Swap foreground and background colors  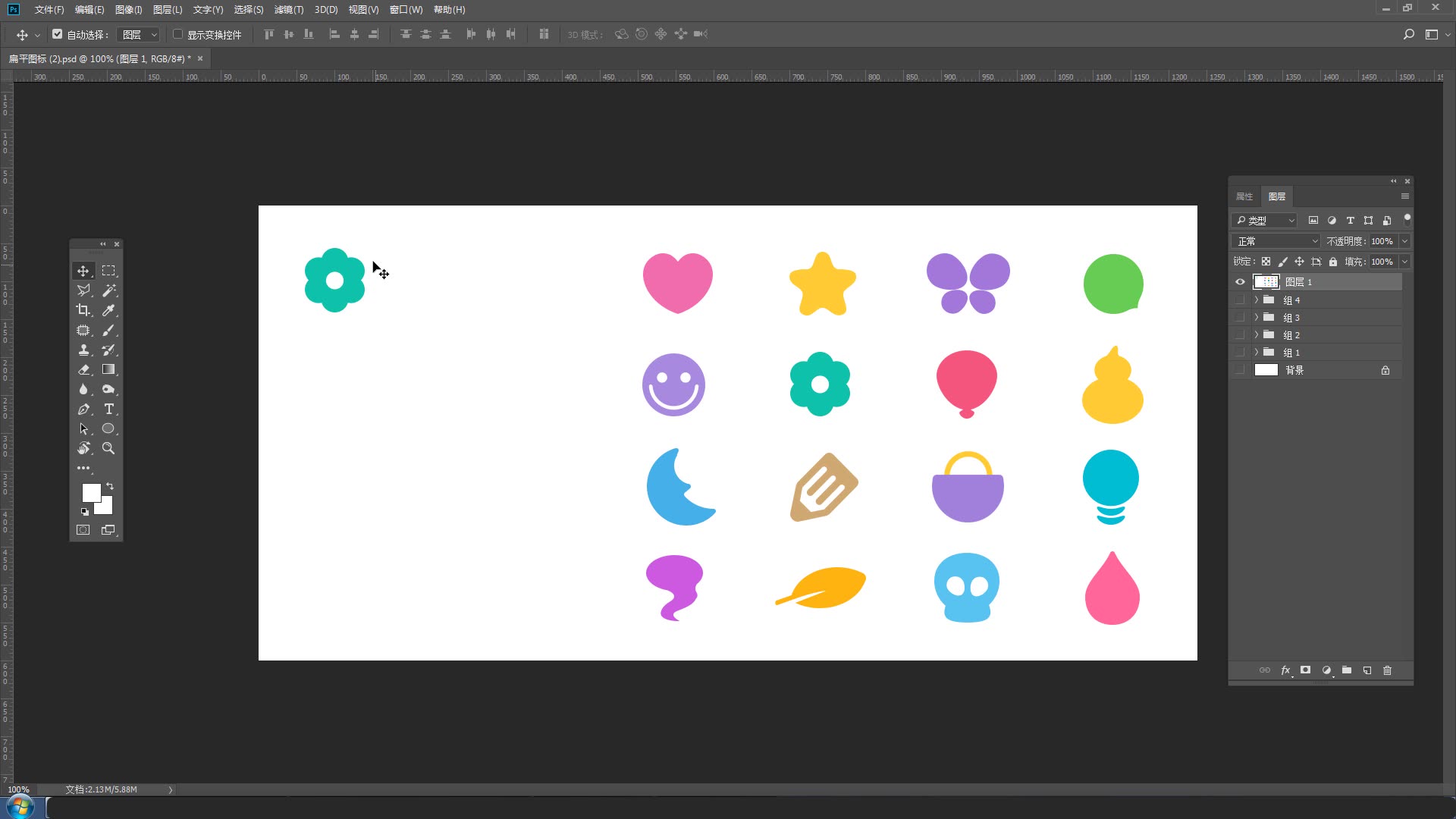point(110,486)
